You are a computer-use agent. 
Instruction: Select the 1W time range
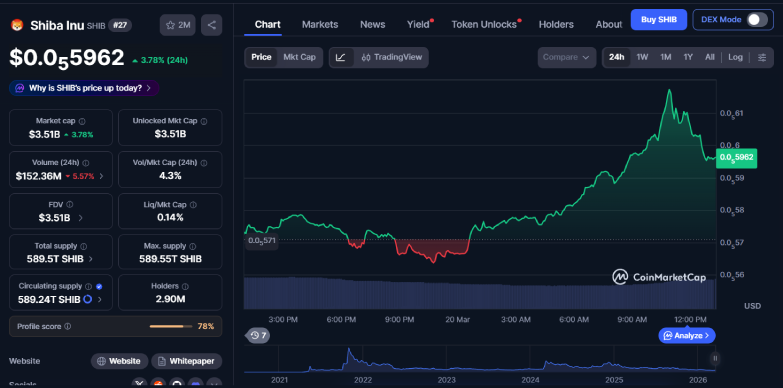click(x=642, y=57)
